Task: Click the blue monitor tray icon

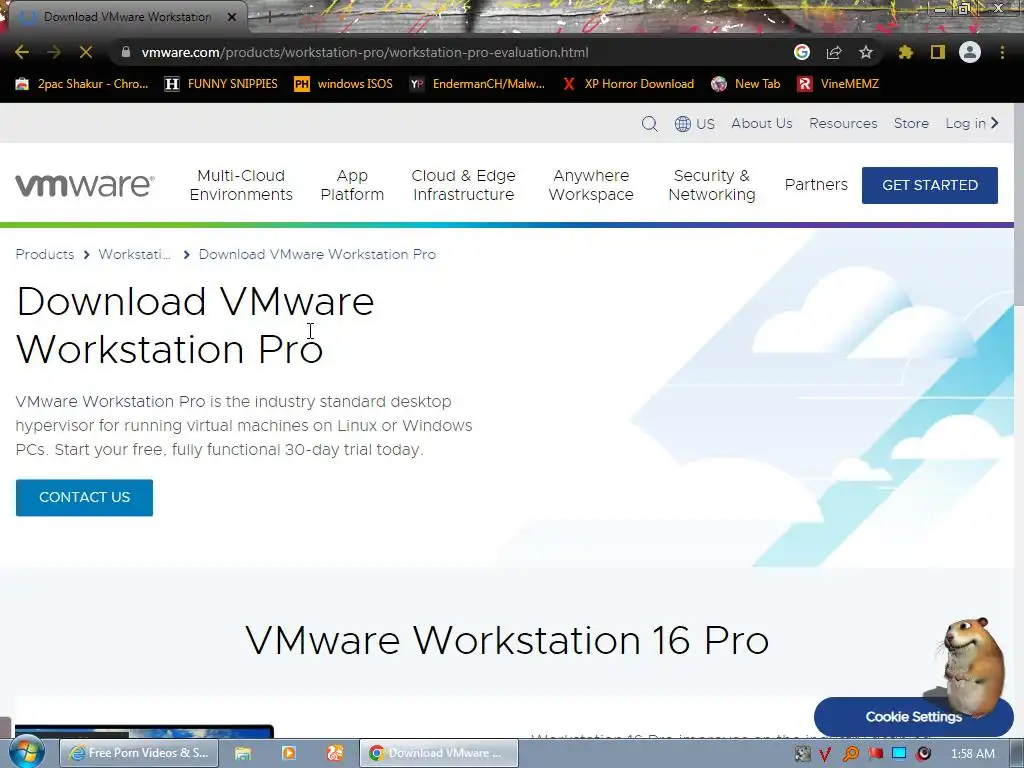Action: [899, 753]
